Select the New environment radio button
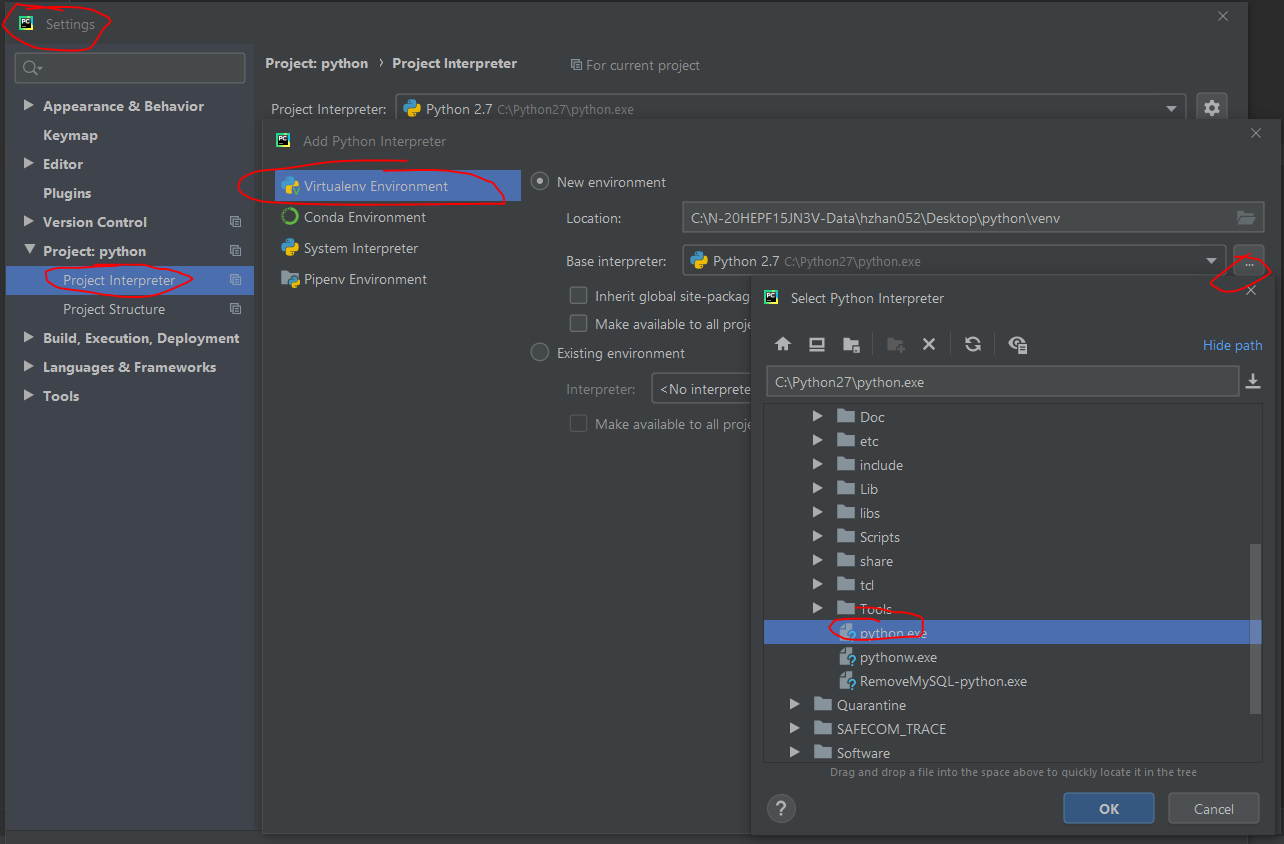1284x844 pixels. 540,182
